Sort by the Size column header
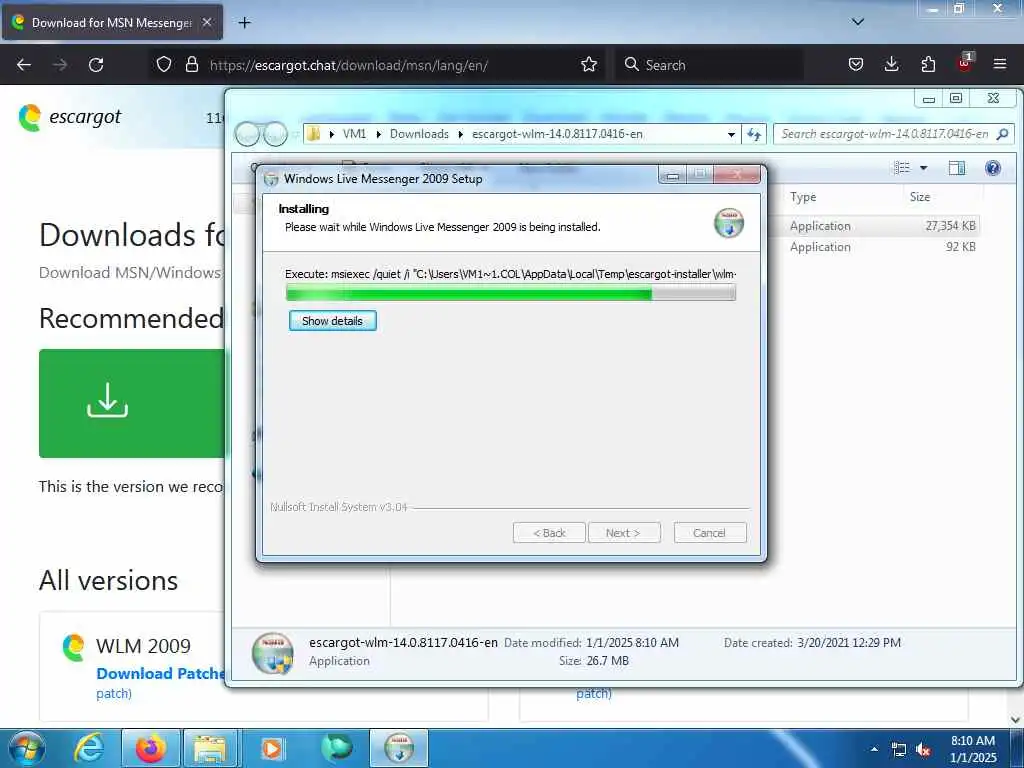The width and height of the screenshot is (1024, 768). tap(920, 197)
